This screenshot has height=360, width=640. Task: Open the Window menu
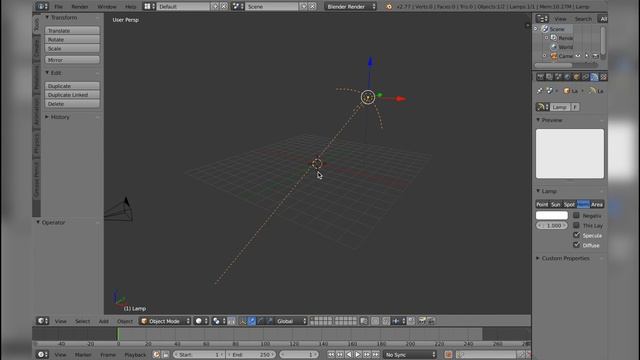pos(107,7)
